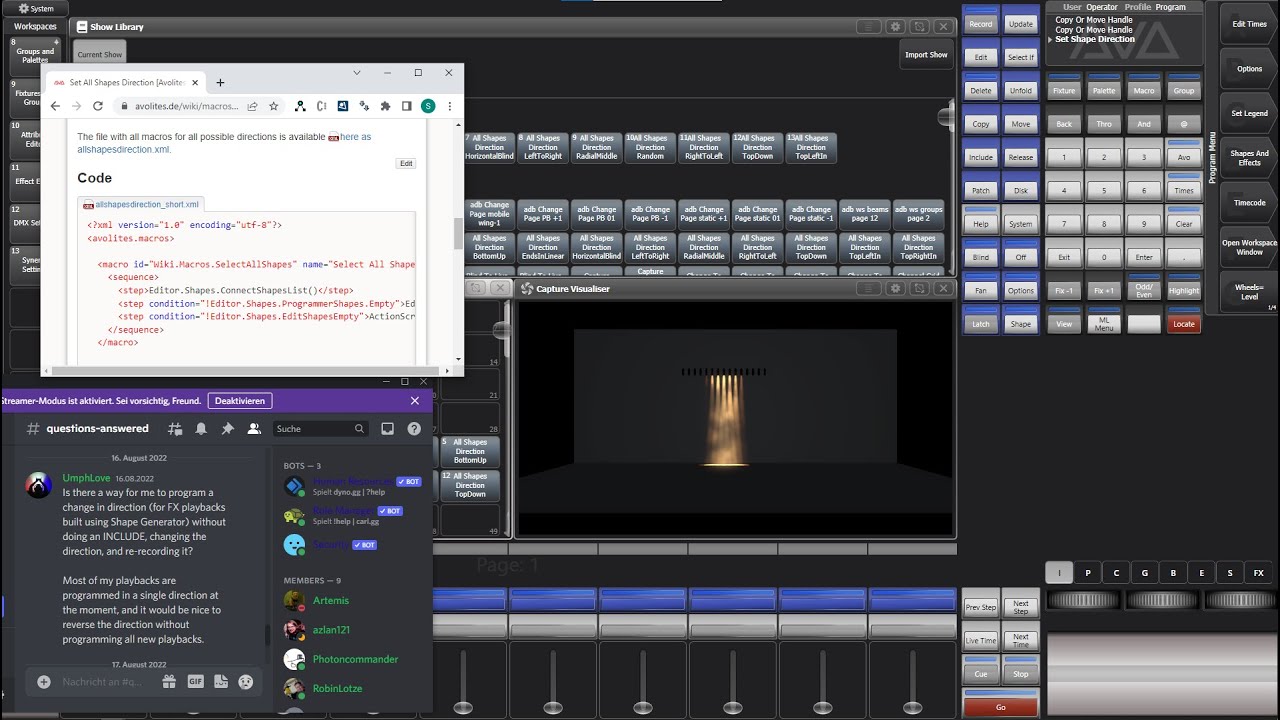Toggle the Discord member list icon

pyautogui.click(x=254, y=428)
